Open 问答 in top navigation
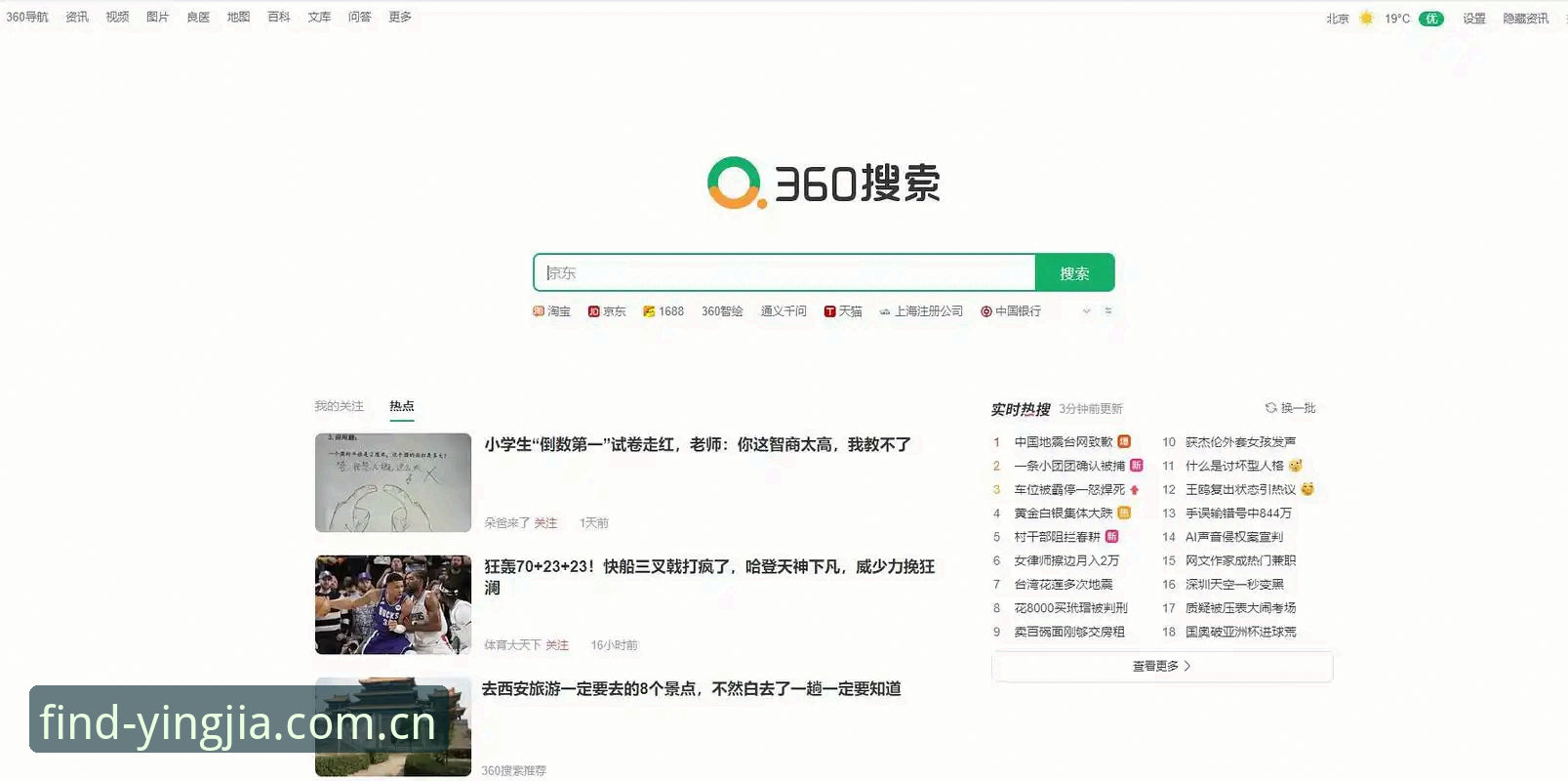Screen dimensions: 1568x781 (x=360, y=17)
